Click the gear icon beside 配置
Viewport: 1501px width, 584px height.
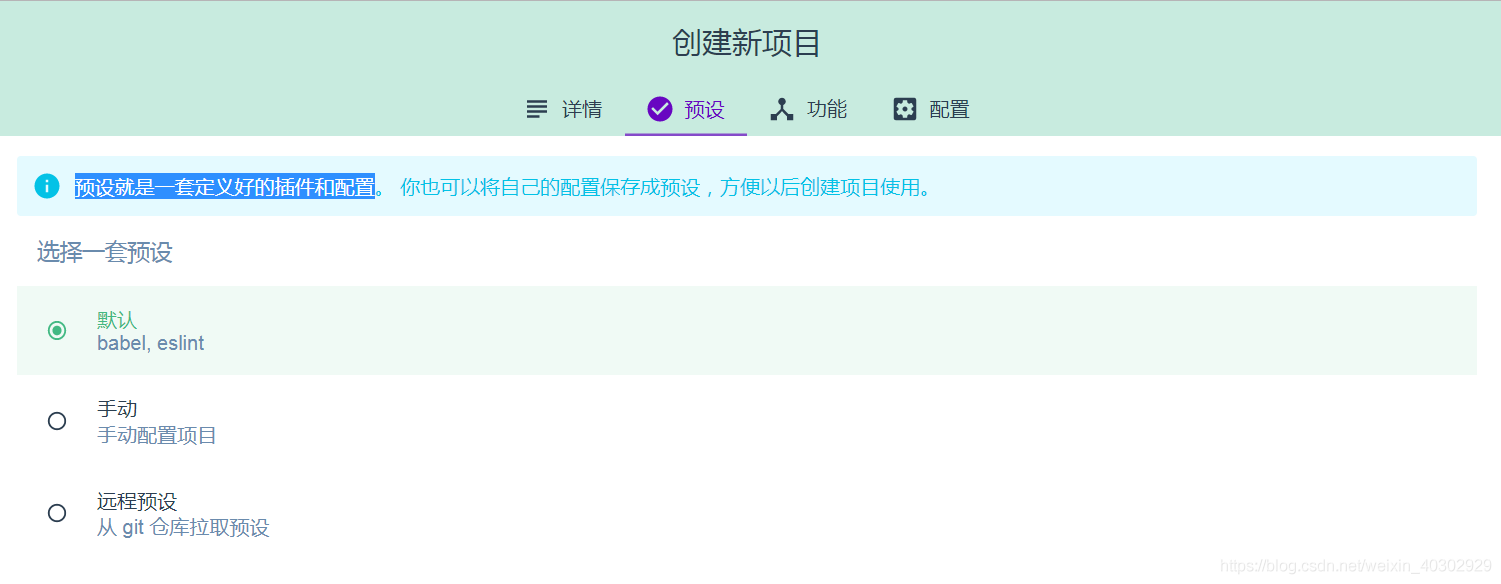(905, 109)
